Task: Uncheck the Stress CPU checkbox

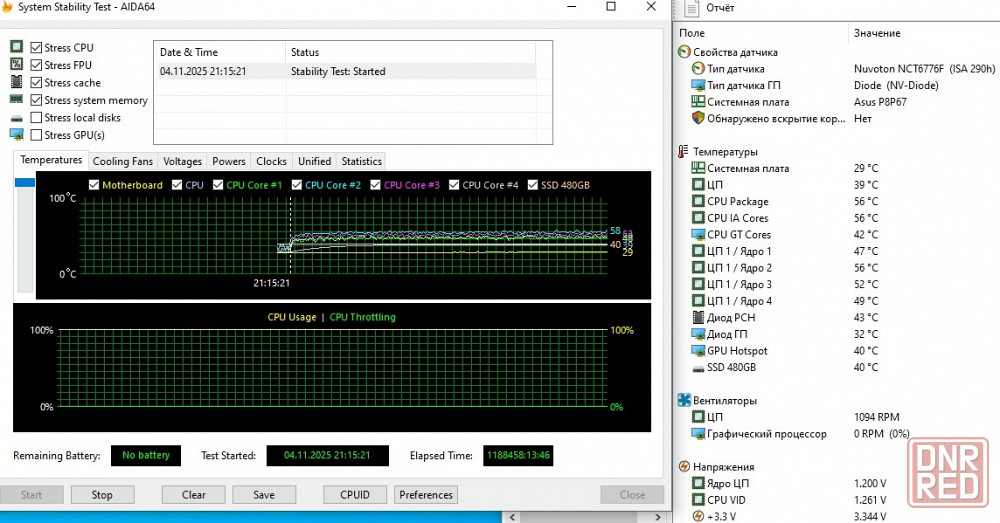Action: [36, 47]
